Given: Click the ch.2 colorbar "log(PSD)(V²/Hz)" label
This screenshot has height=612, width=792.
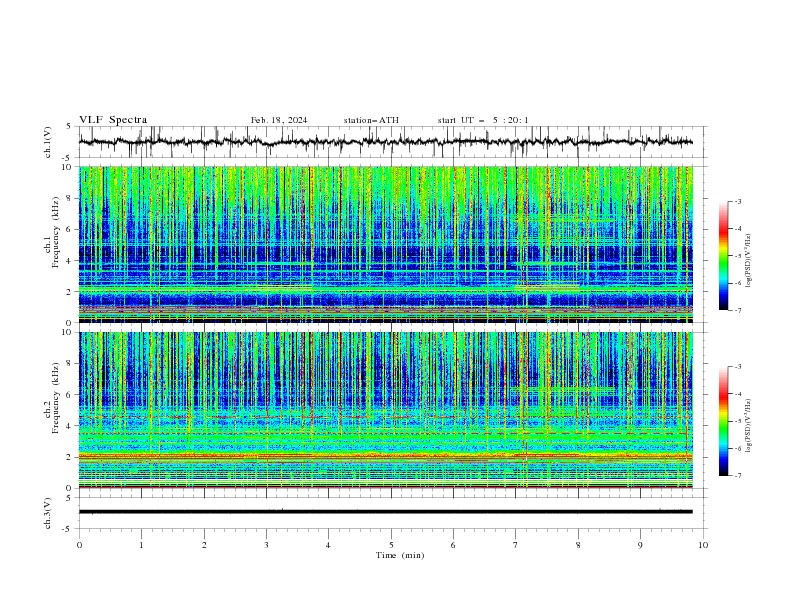Looking at the screenshot, I should (x=748, y=426).
